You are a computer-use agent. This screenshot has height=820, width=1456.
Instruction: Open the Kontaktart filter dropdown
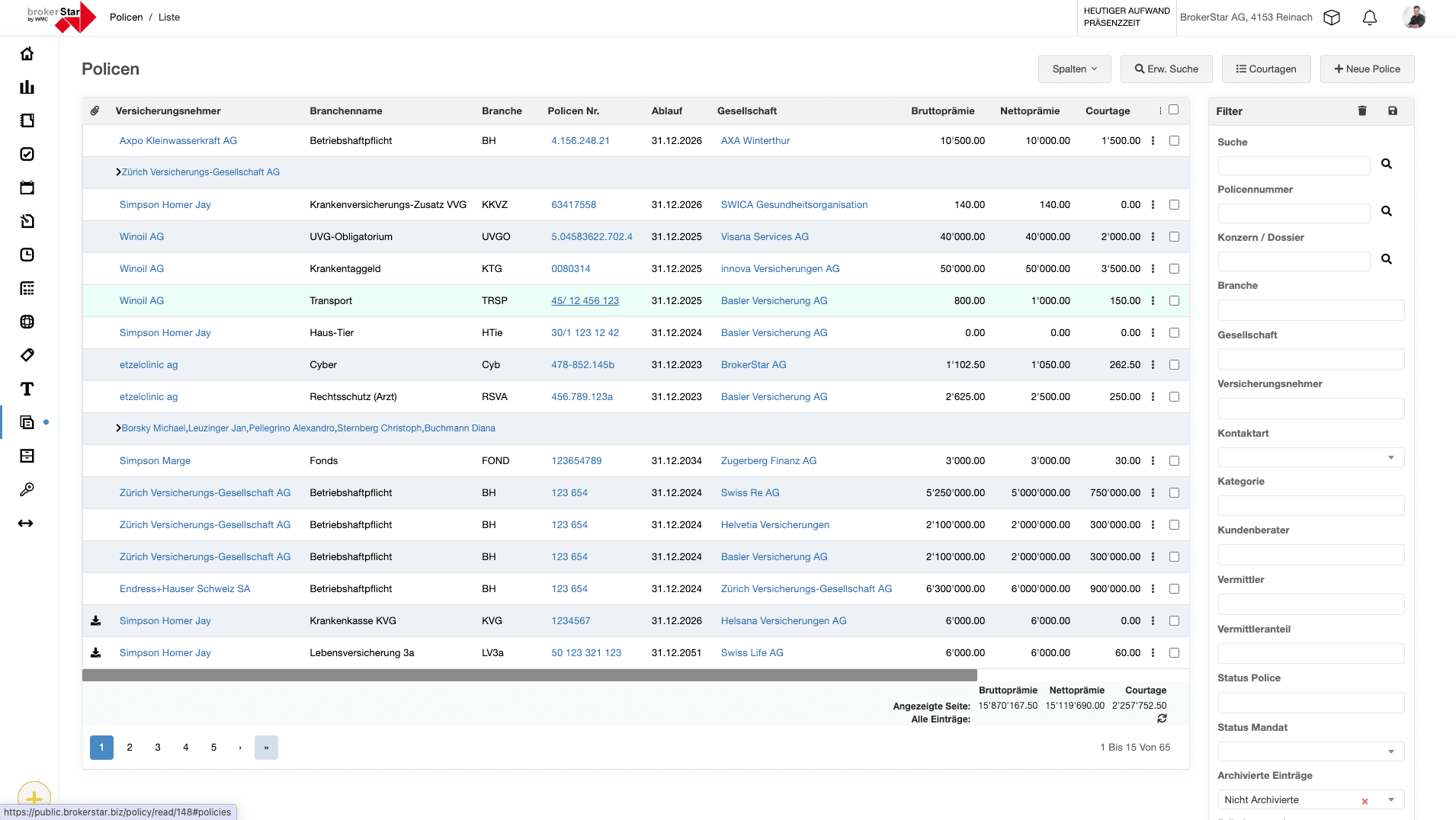[1310, 458]
